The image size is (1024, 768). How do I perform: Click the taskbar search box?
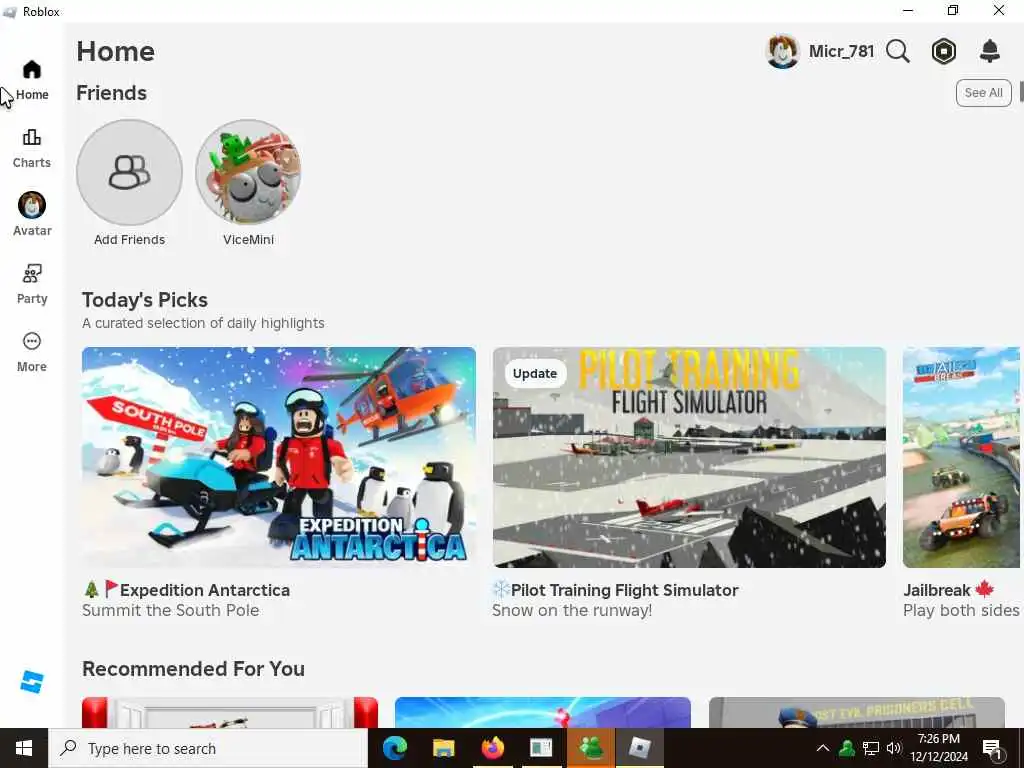208,748
